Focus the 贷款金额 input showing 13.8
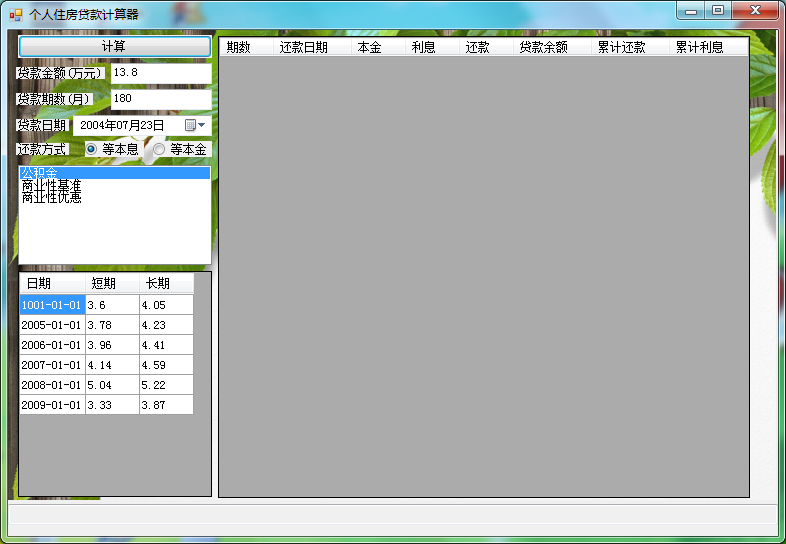 [x=161, y=73]
